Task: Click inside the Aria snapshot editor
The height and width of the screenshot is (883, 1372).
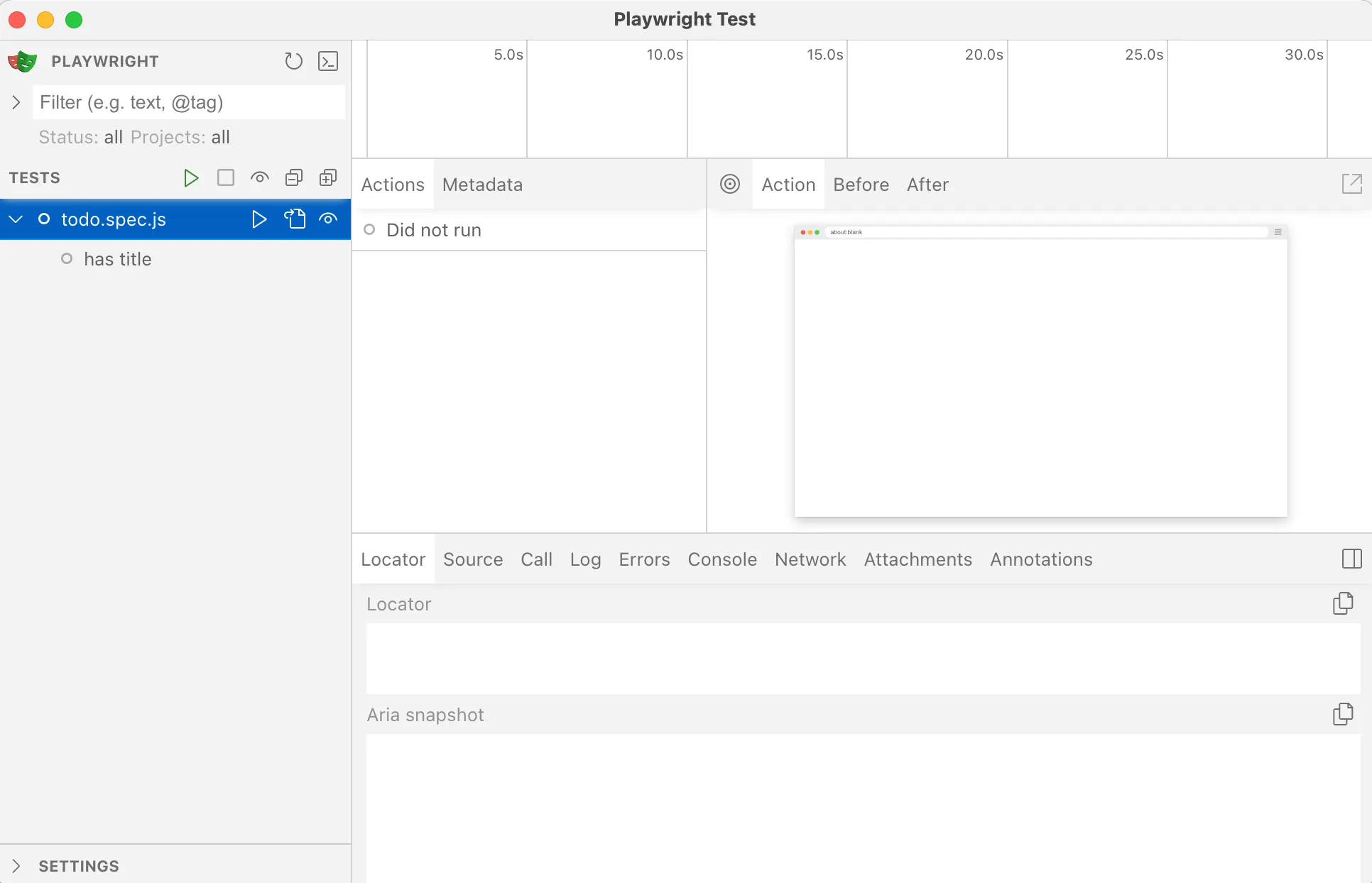Action: click(x=863, y=808)
